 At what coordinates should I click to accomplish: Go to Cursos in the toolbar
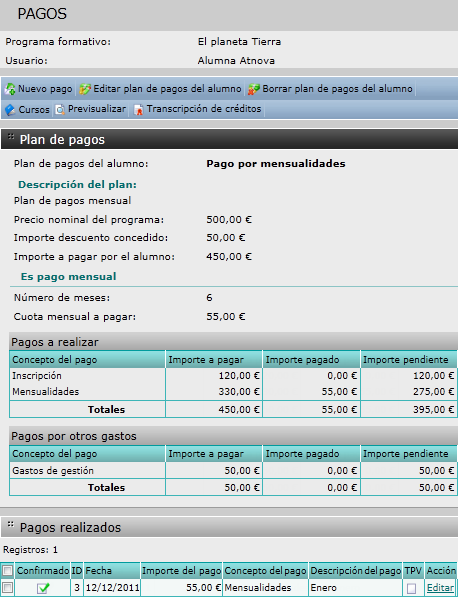pos(34,110)
